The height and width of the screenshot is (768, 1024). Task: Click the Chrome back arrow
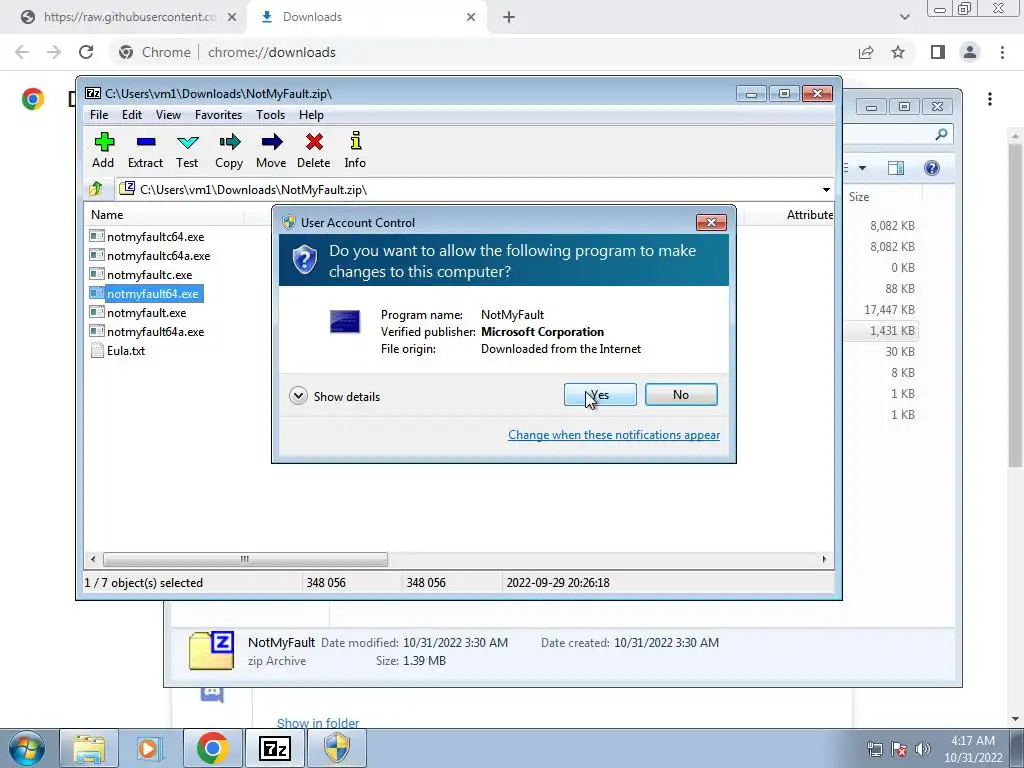click(x=22, y=52)
